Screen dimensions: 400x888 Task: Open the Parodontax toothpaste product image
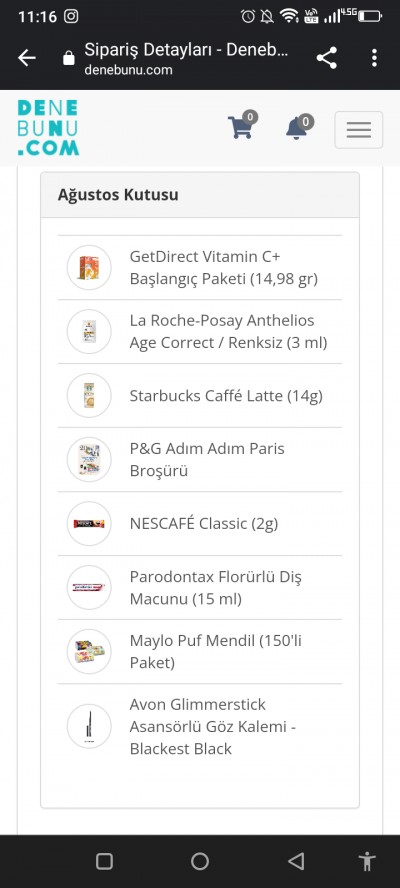pos(89,587)
